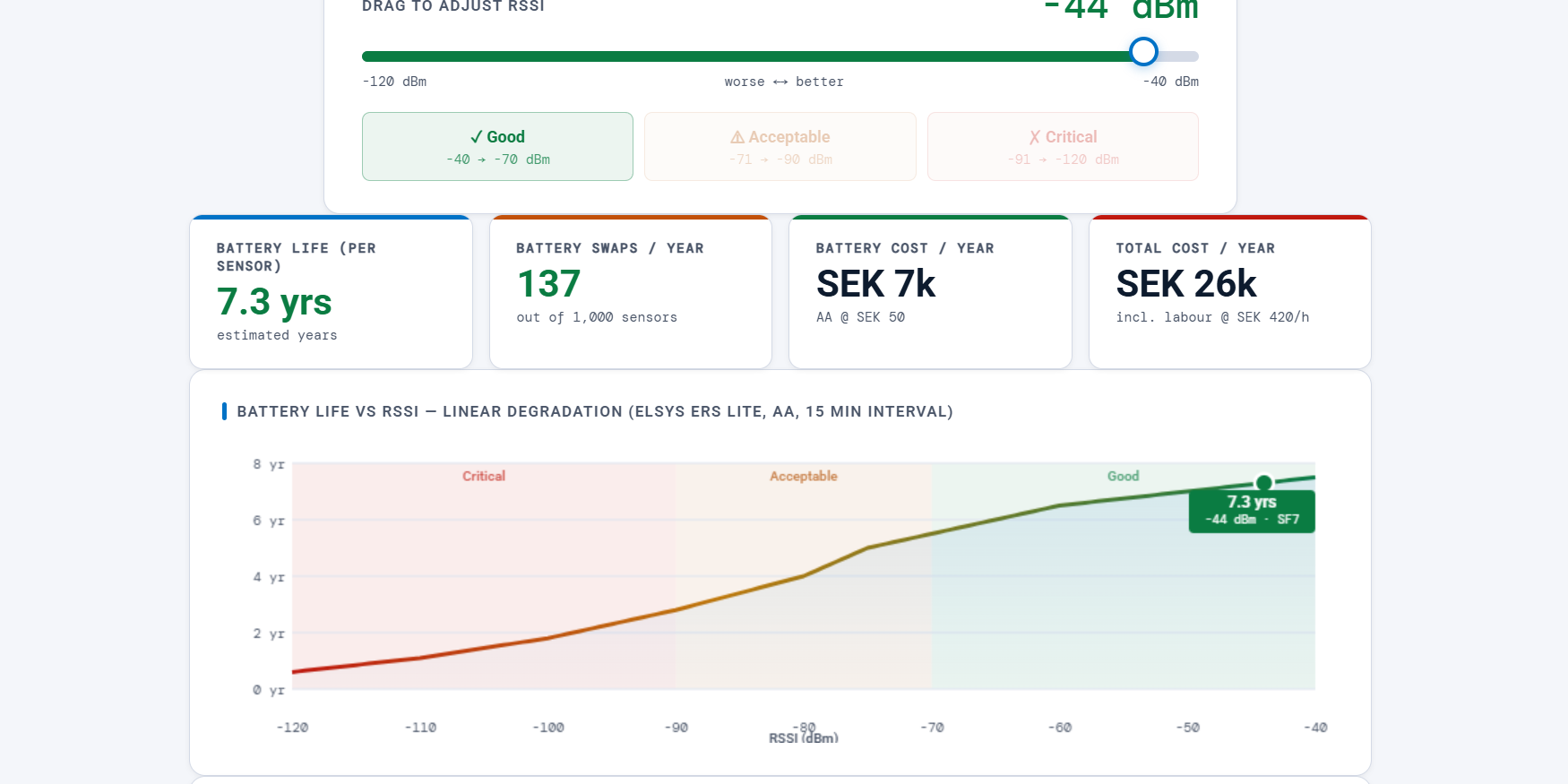Click the warning triangle icon beside Acceptable
This screenshot has height=784, width=1568.
[x=737, y=137]
